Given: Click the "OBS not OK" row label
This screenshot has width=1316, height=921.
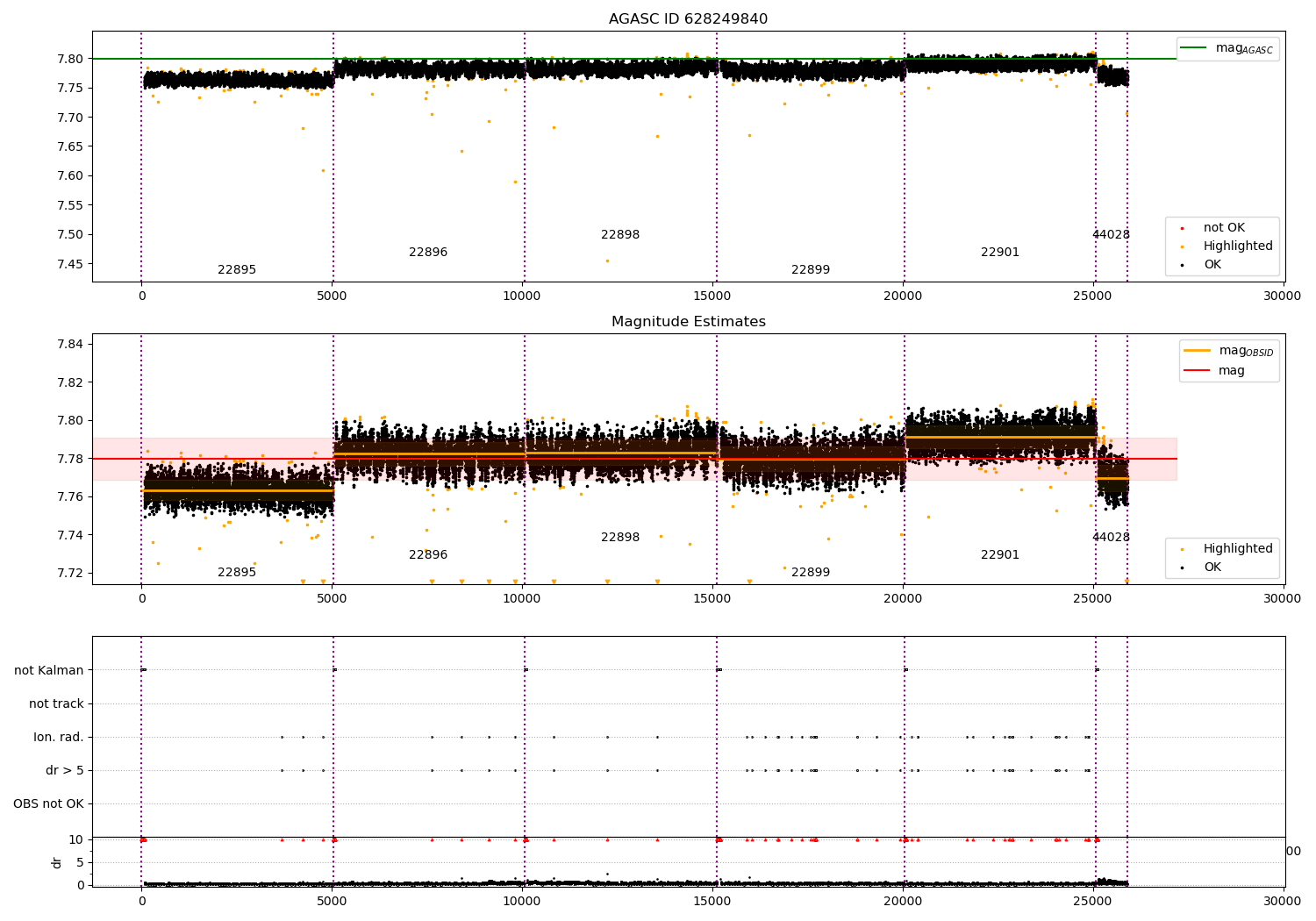Looking at the screenshot, I should (49, 804).
